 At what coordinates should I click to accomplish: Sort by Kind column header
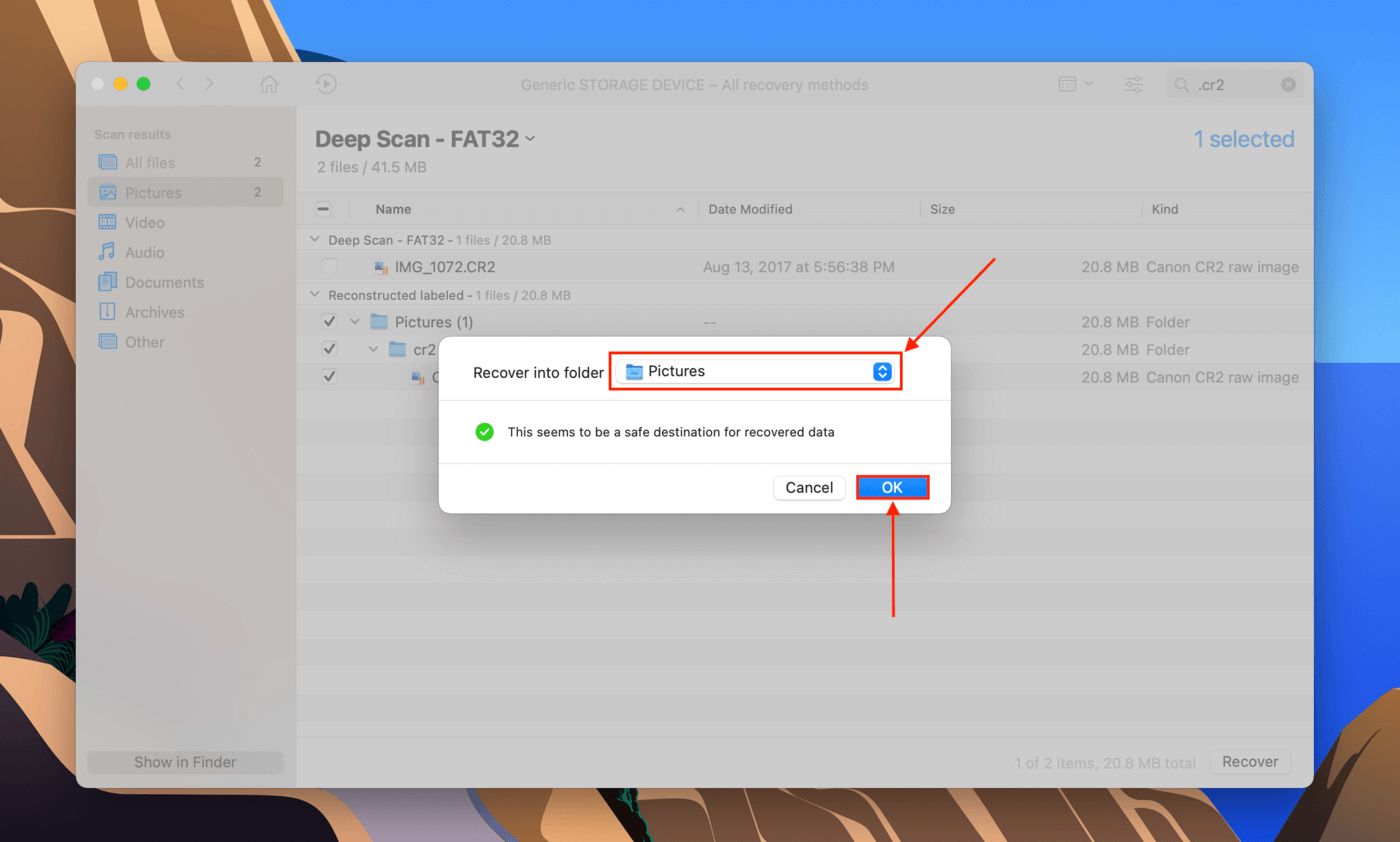(1165, 209)
